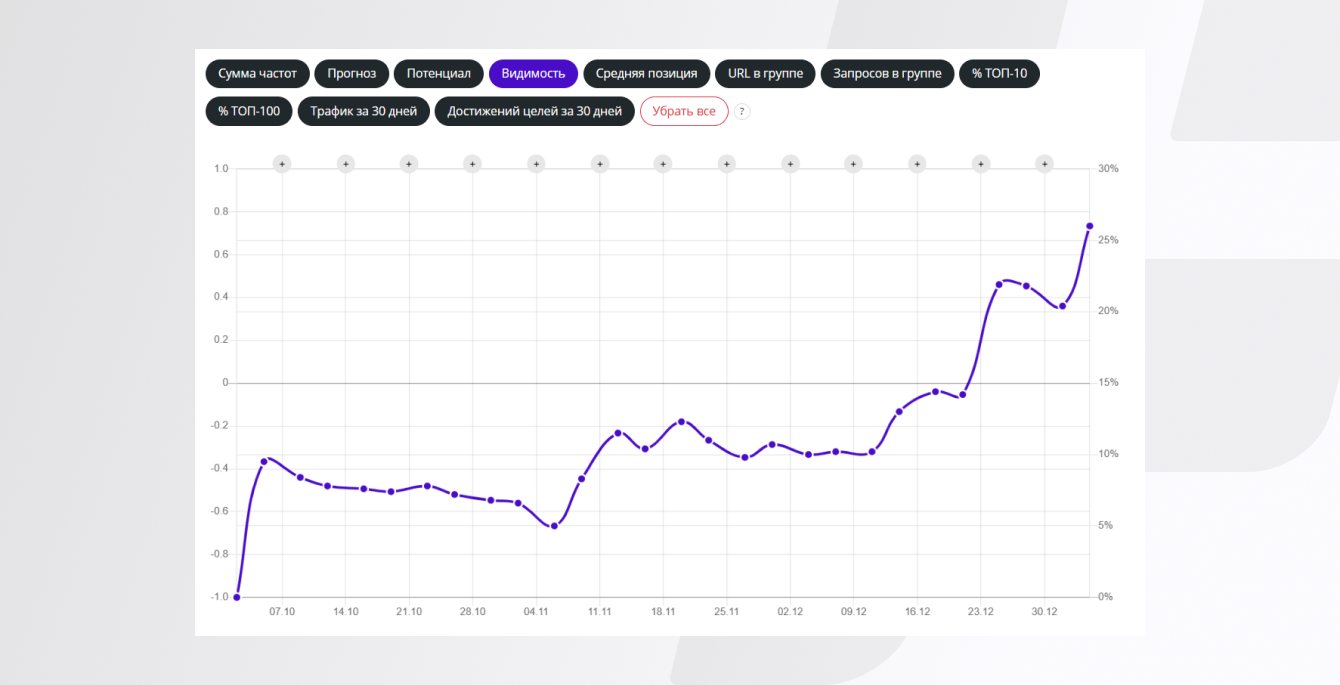Enable the Трафик за 30 дней metric
This screenshot has width=1340, height=685.
click(x=363, y=111)
